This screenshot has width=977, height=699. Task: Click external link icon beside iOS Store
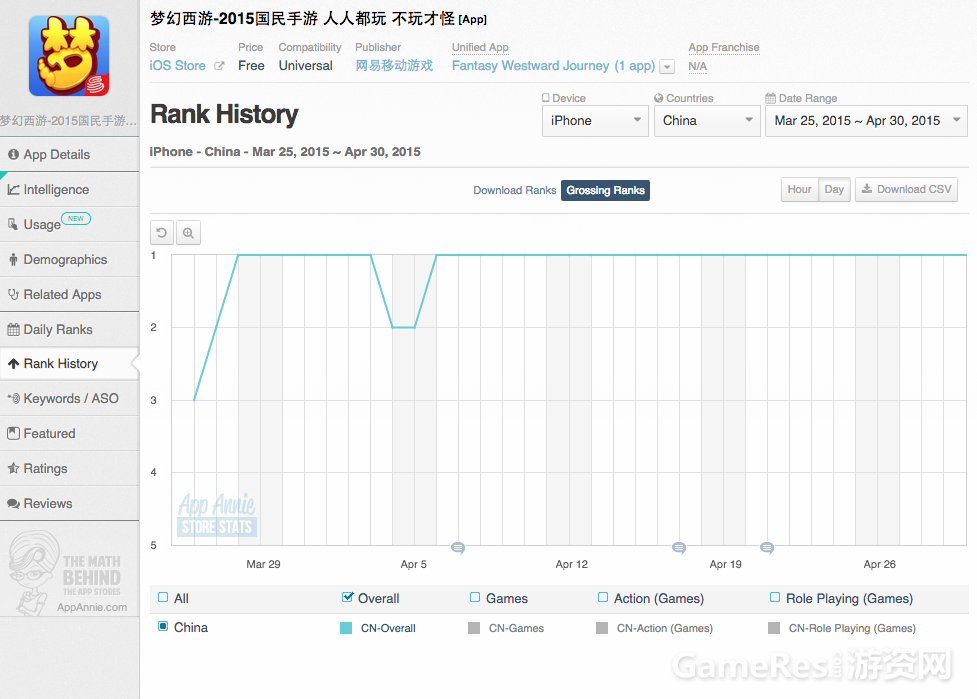[x=219, y=65]
